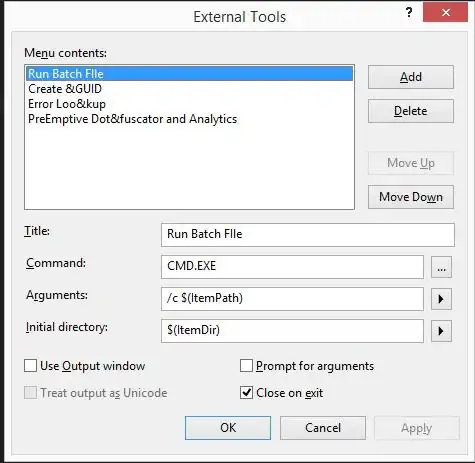Open the Initial directory macro arrow menu
The image size is (475, 463).
click(x=441, y=331)
